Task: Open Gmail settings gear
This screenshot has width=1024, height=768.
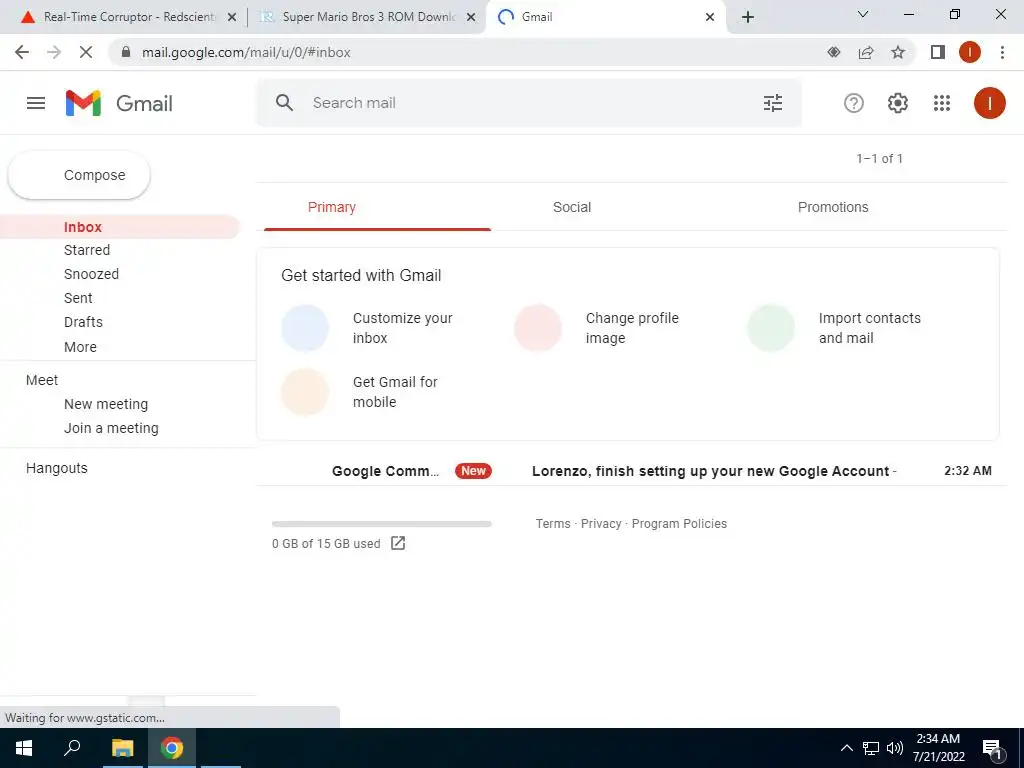Action: point(898,103)
